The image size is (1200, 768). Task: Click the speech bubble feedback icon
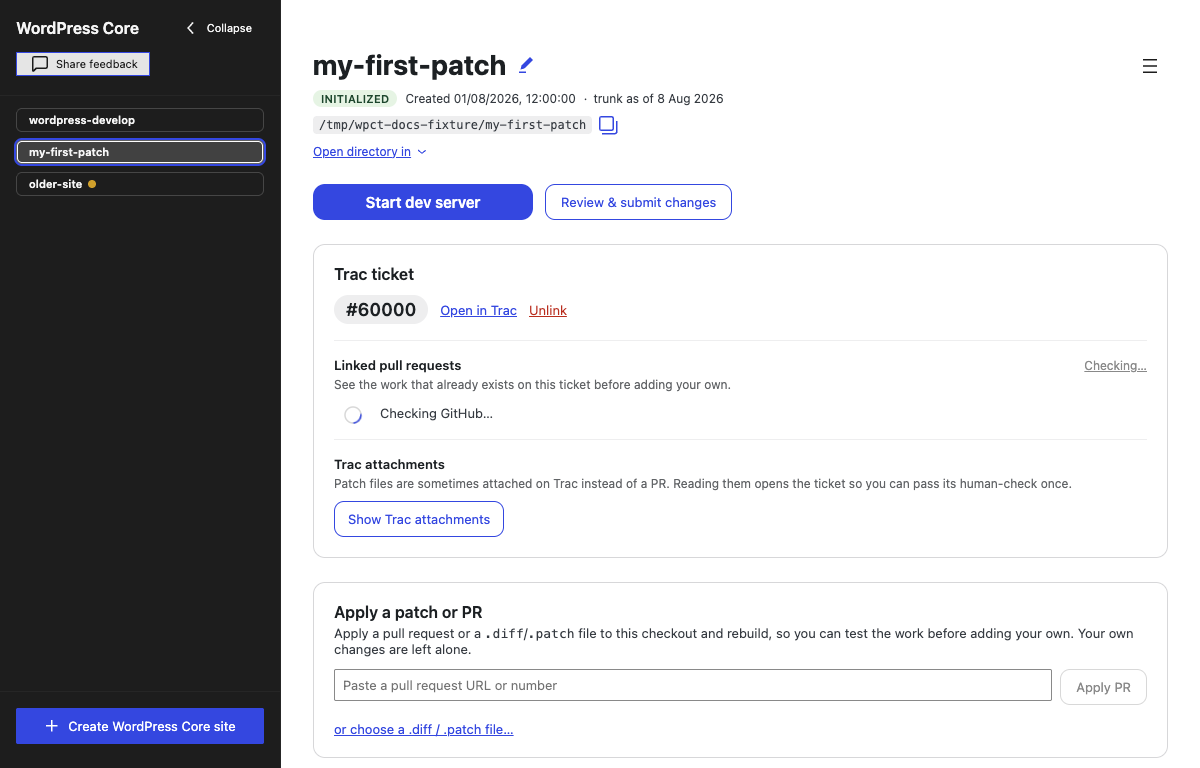tap(40, 64)
